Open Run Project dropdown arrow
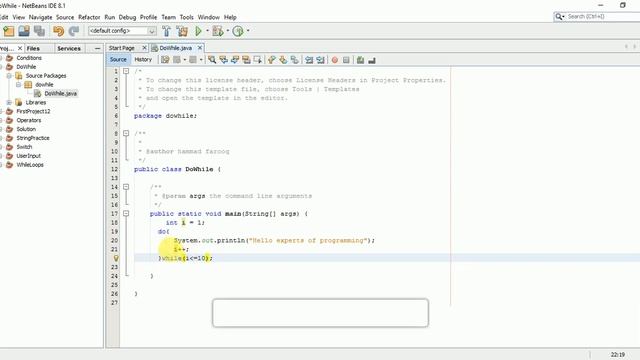Viewport: 640px width, 360px height. [207, 31]
